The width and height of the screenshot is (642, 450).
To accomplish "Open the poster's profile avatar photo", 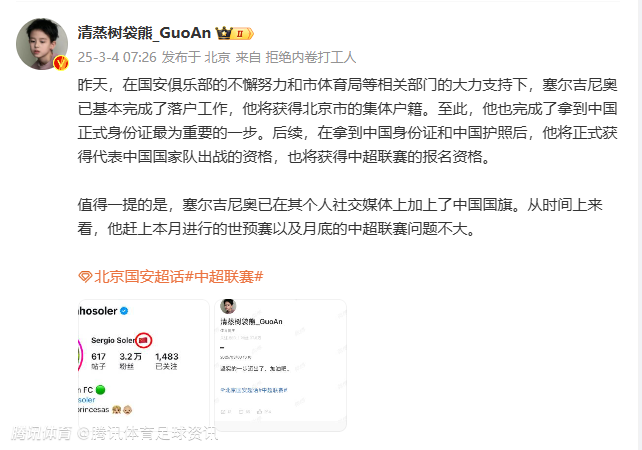I will pyautogui.click(x=42, y=43).
